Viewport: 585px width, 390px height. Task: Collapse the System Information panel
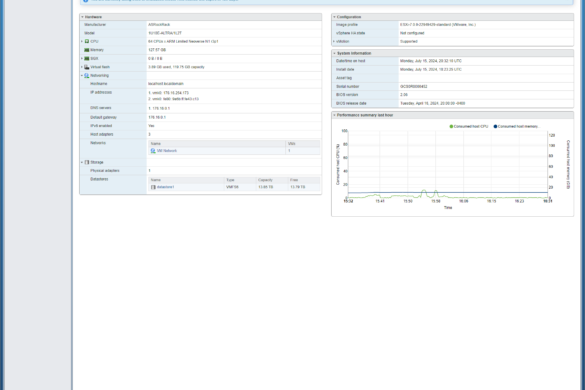click(x=334, y=53)
